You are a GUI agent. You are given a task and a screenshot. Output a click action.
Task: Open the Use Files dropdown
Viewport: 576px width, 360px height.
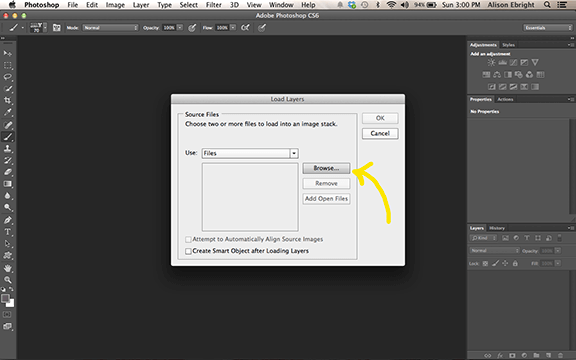[294, 153]
